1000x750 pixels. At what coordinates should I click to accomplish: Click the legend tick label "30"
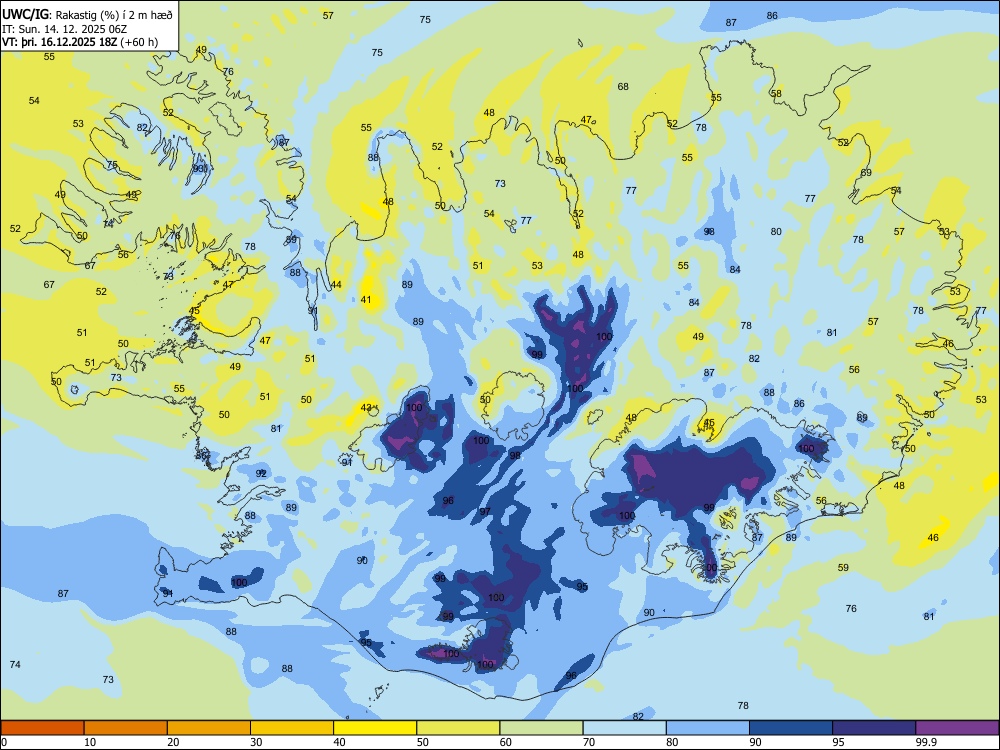[256, 742]
